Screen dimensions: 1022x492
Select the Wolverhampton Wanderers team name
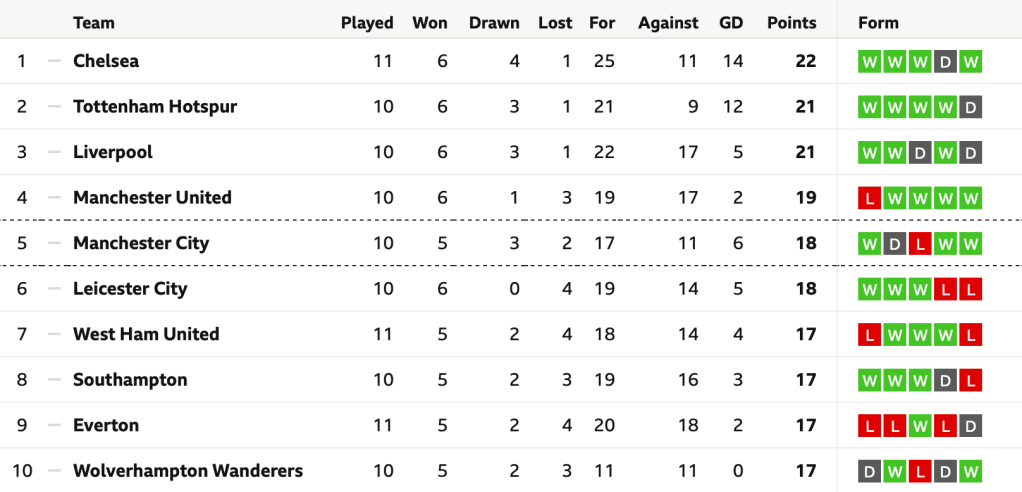point(188,471)
